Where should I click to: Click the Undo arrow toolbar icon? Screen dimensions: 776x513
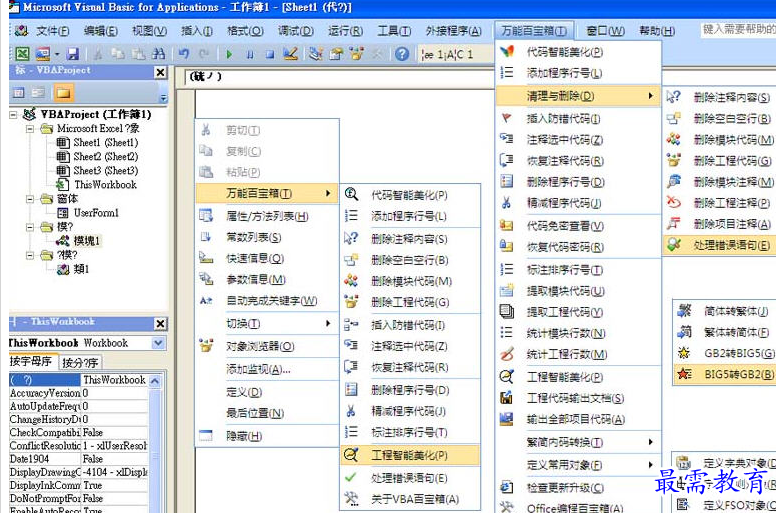184,53
